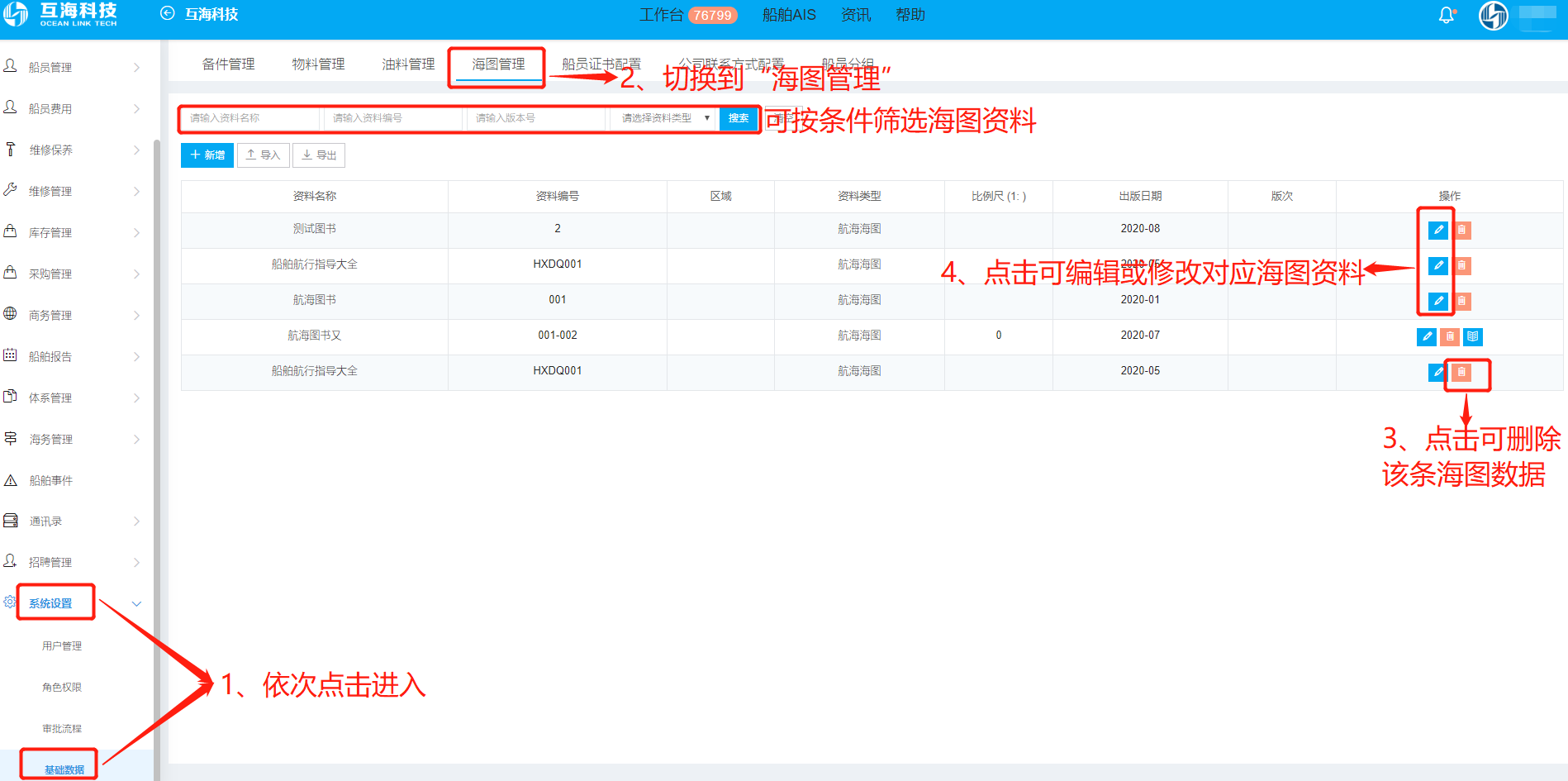Open 船舶AIS in the top menu
Screen dimensions: 1568x781
789,15
